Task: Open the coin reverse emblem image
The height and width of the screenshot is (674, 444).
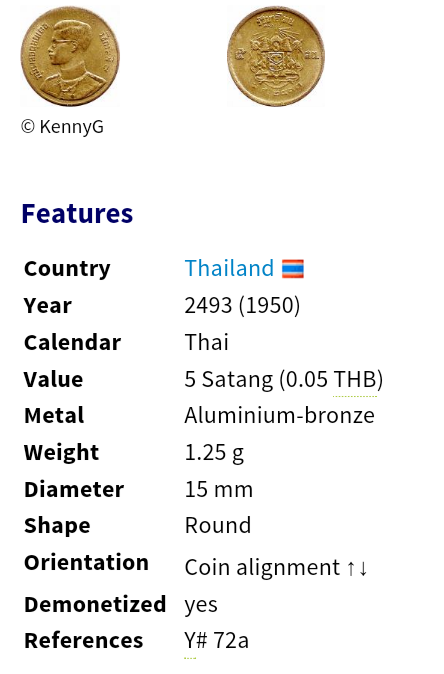Action: (276, 56)
